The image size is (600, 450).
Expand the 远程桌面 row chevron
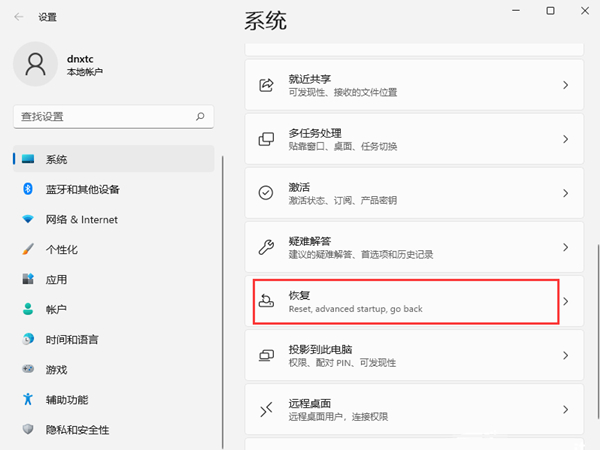[566, 409]
